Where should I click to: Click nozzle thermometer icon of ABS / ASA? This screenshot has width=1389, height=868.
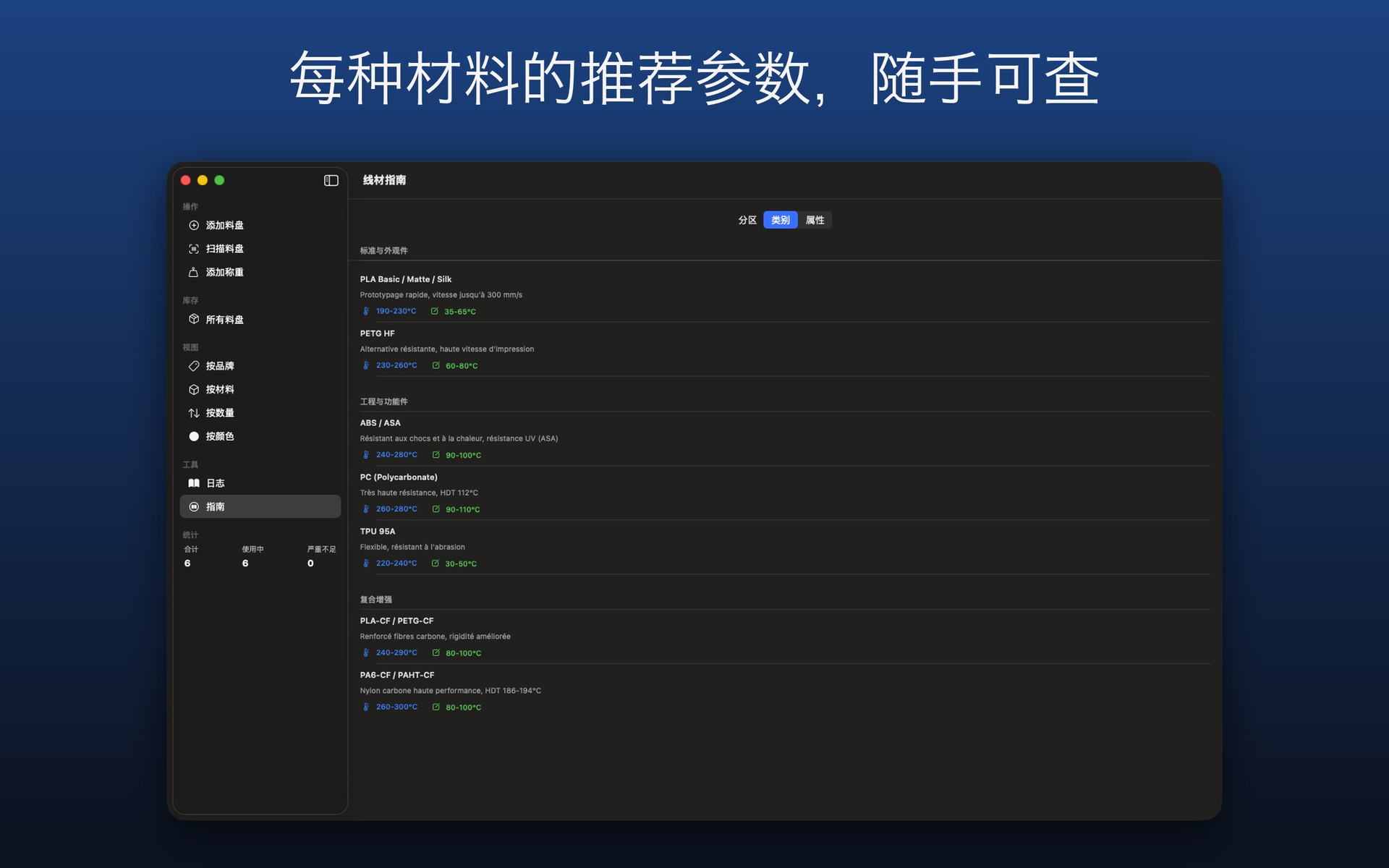coord(366,455)
